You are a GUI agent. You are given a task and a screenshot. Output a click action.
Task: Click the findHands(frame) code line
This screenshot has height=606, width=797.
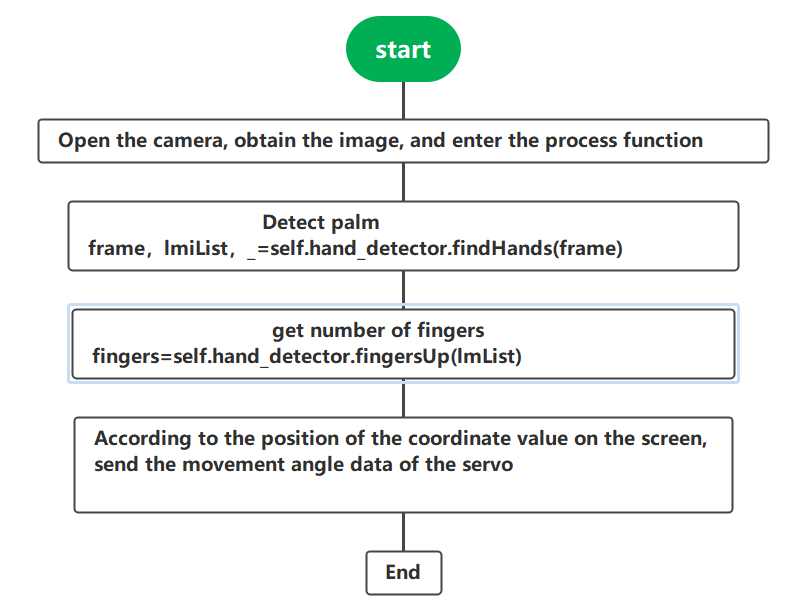click(x=355, y=249)
